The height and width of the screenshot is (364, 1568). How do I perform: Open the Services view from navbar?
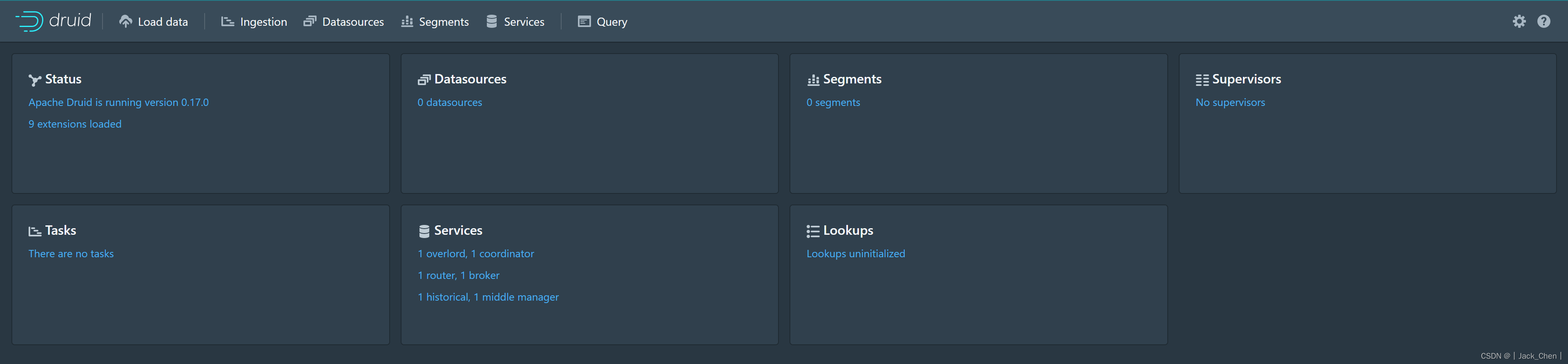tap(515, 21)
